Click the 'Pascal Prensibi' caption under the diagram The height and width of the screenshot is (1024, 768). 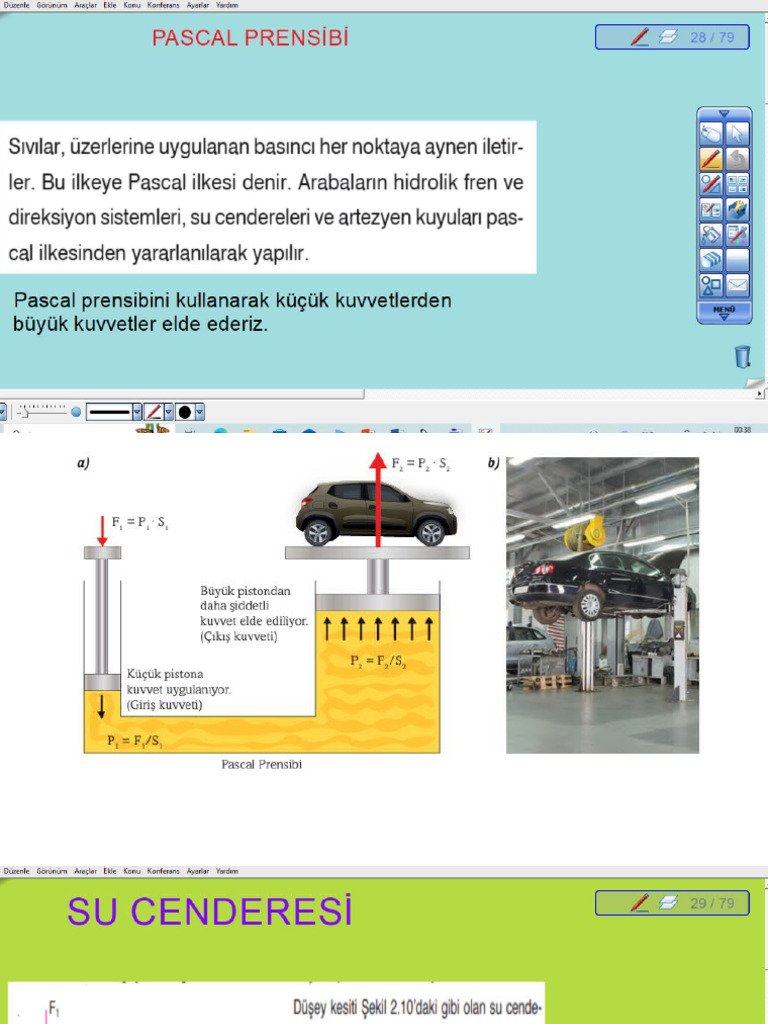point(261,764)
